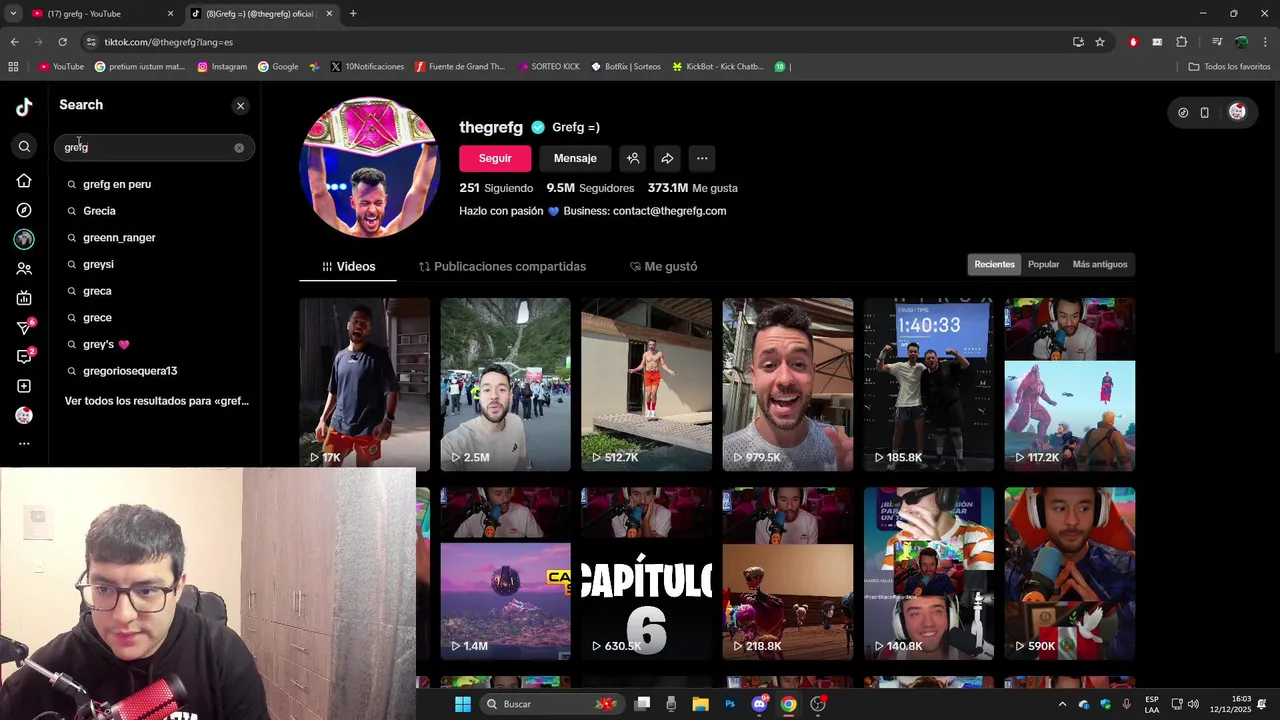Screen dimensions: 1280x720
Task: Open the Instagram bookmark
Action: pos(222,67)
